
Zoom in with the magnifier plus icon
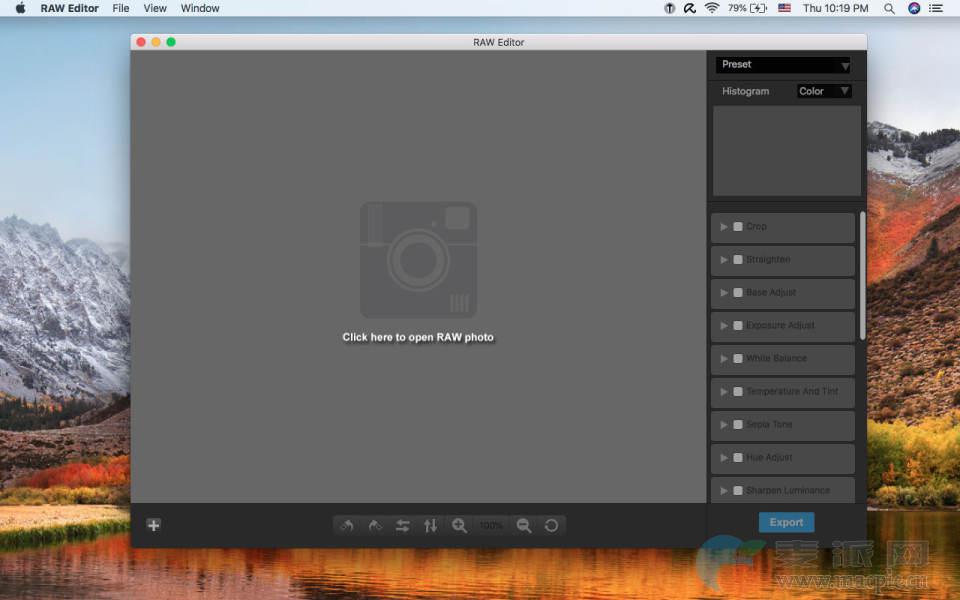(459, 525)
